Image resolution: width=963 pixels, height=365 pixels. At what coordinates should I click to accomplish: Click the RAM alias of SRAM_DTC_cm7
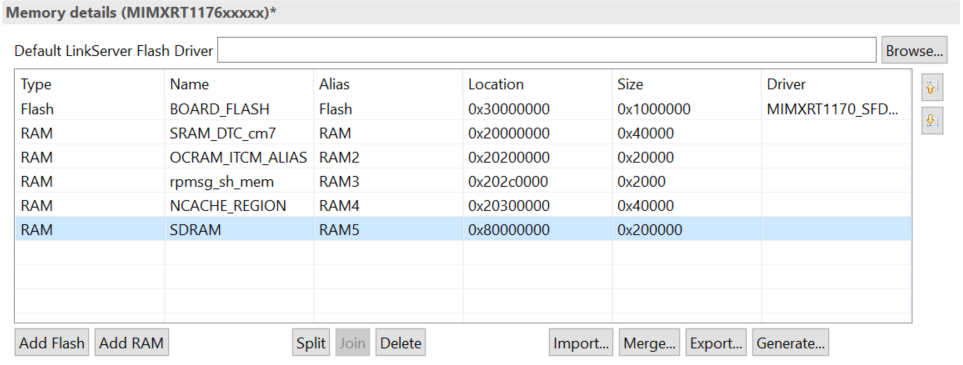[x=388, y=133]
